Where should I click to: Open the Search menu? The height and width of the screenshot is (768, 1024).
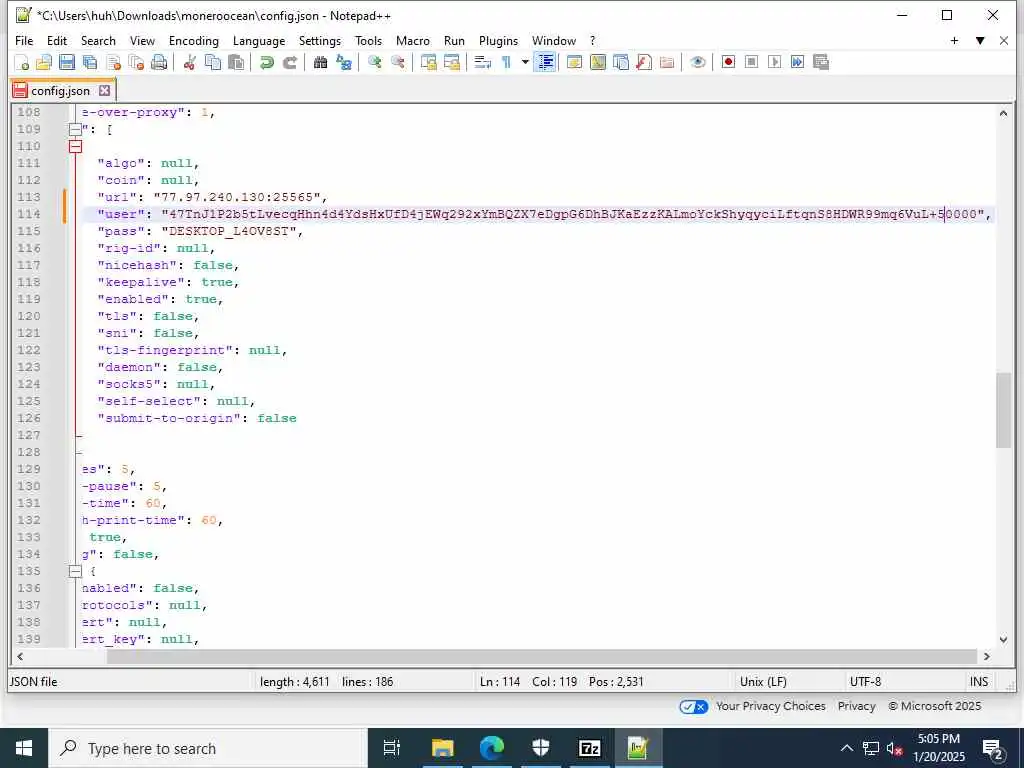(x=98, y=40)
